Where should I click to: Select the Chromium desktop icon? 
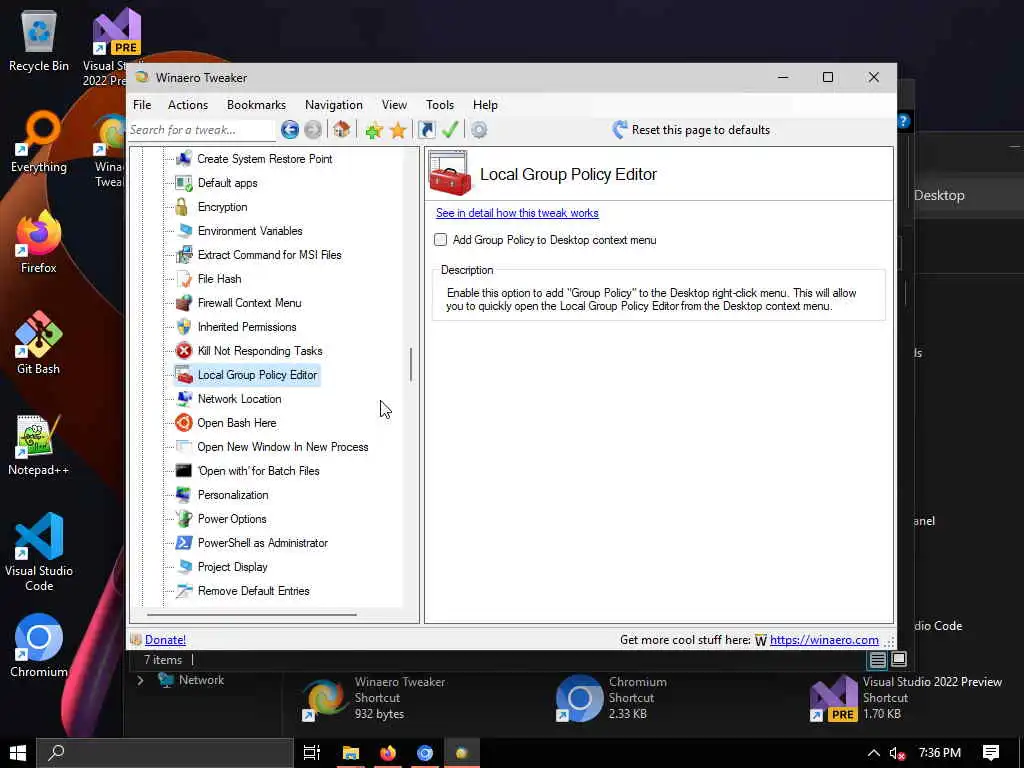pyautogui.click(x=39, y=646)
